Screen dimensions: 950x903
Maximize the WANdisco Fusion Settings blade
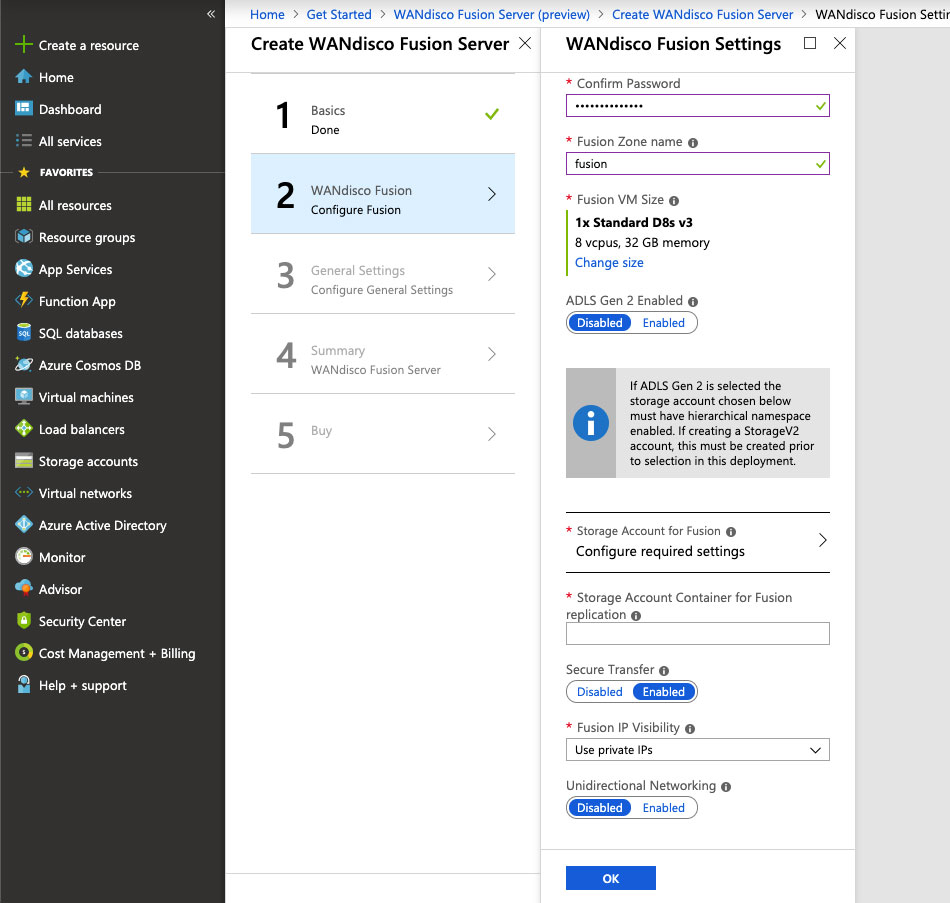click(x=809, y=43)
